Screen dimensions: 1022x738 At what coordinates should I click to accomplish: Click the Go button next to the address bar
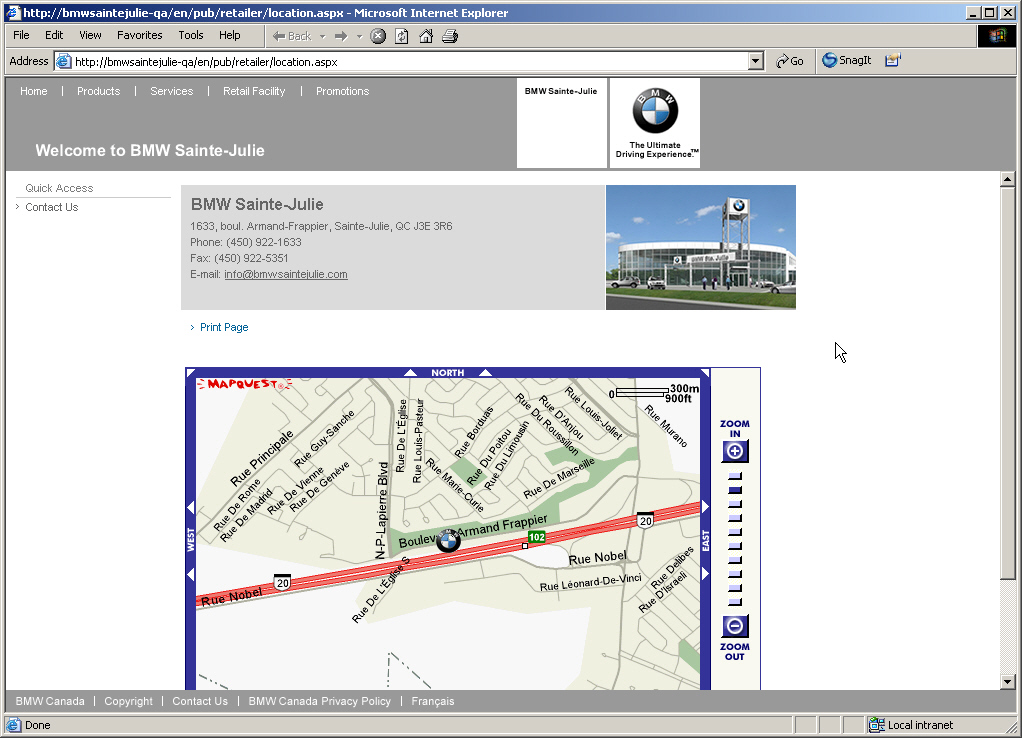[789, 61]
